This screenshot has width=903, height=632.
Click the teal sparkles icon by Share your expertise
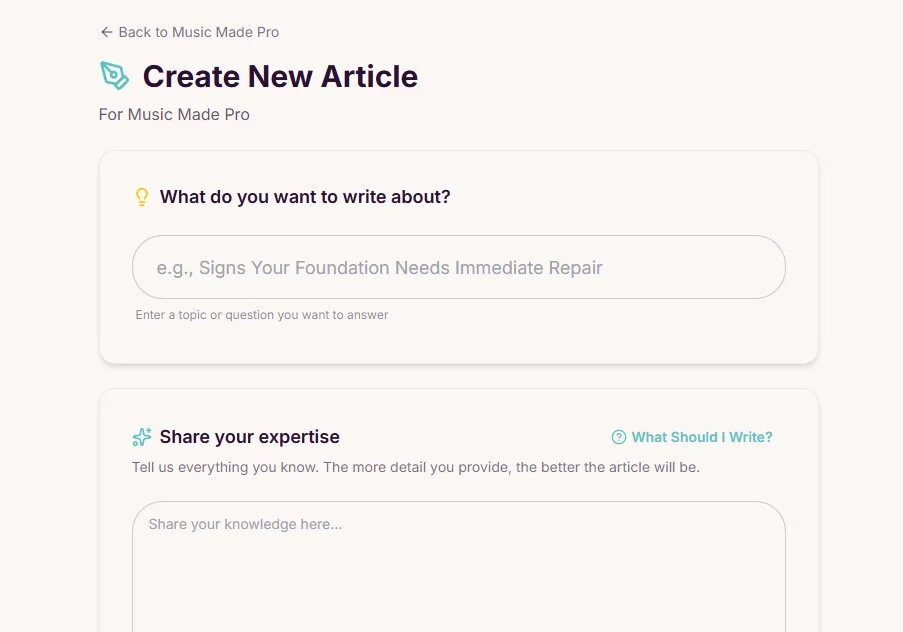click(141, 437)
